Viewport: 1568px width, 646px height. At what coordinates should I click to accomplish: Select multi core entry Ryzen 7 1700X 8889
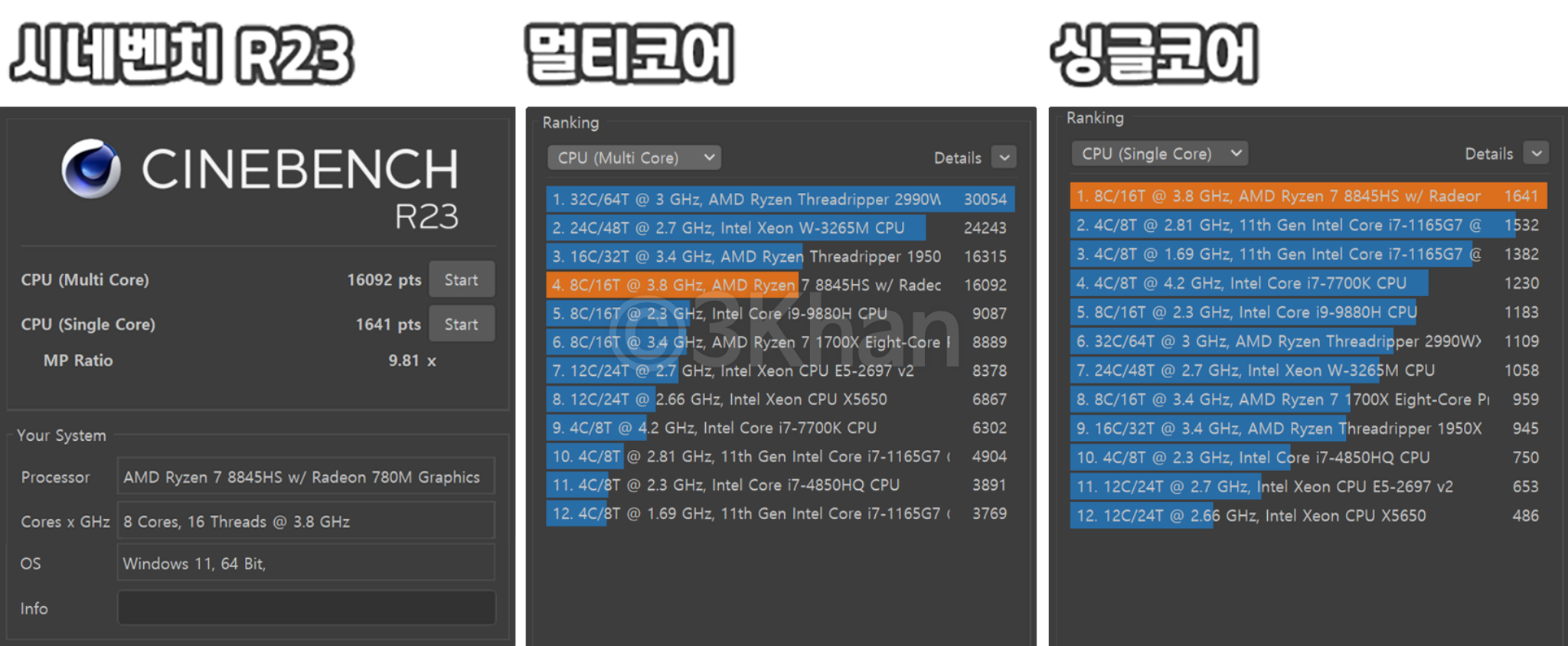coord(780,342)
